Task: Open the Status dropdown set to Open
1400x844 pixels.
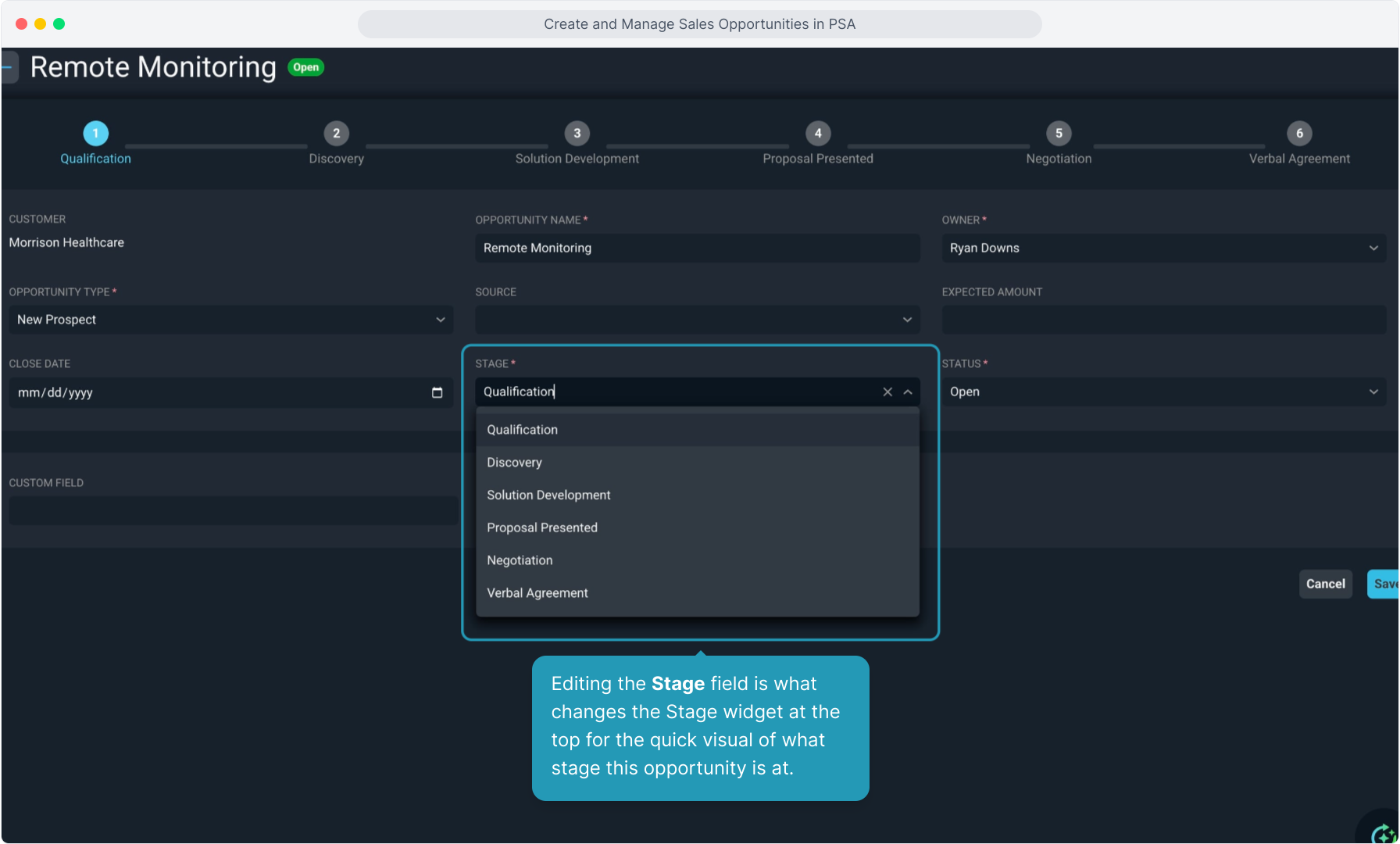Action: click(1162, 392)
